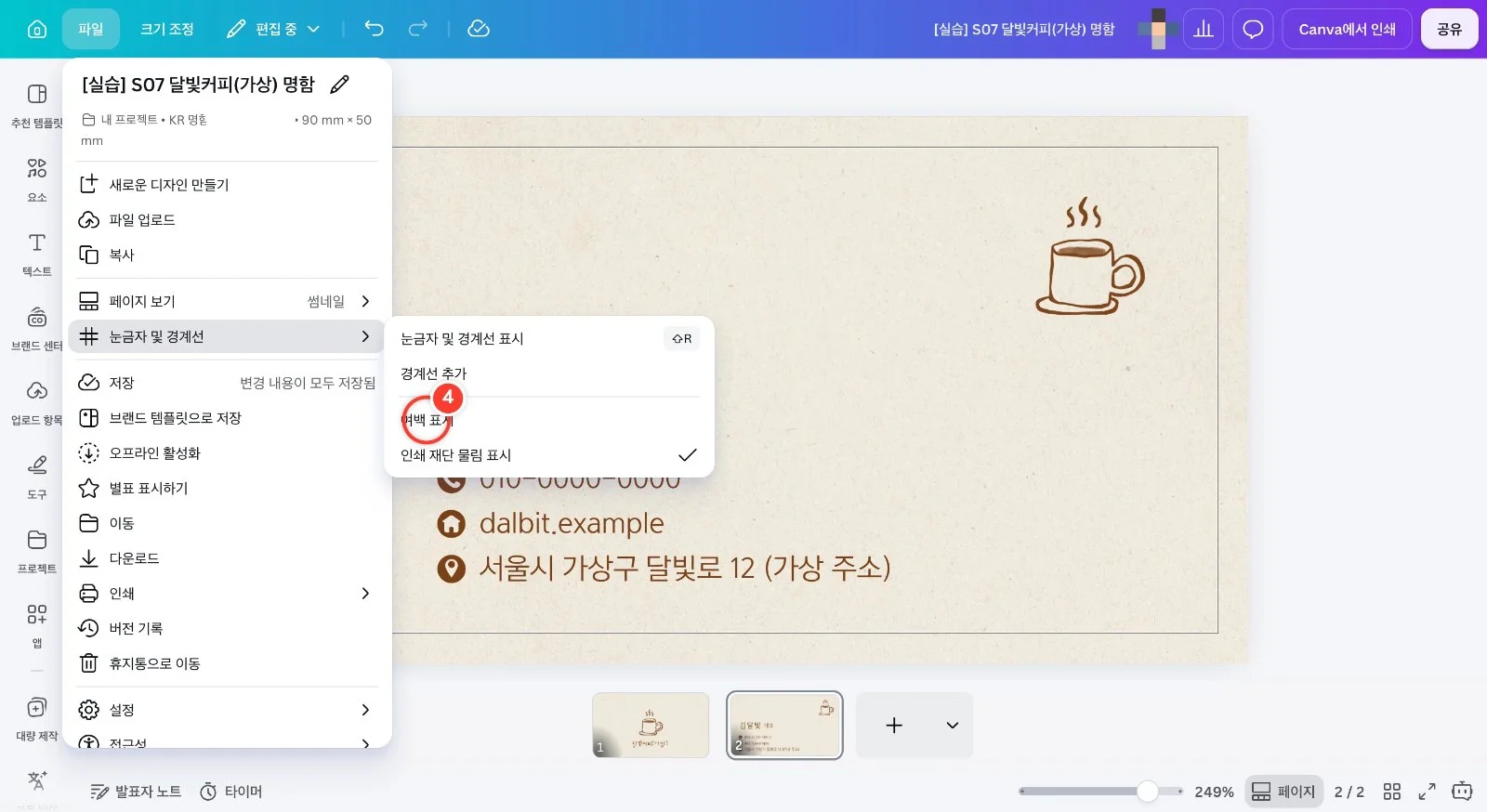Add a new page with plus

pyautogui.click(x=894, y=725)
